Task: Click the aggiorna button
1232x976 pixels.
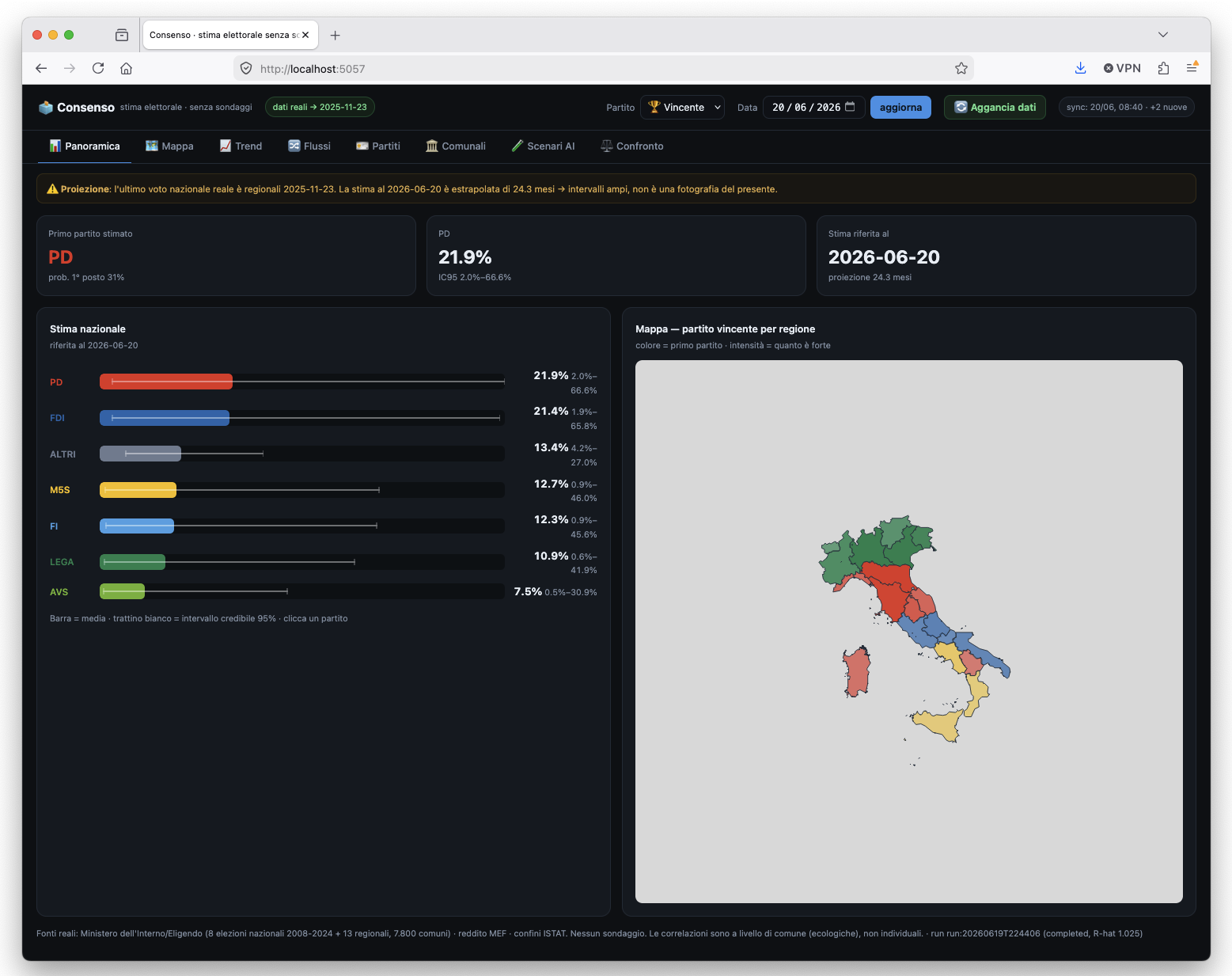Action: point(900,108)
